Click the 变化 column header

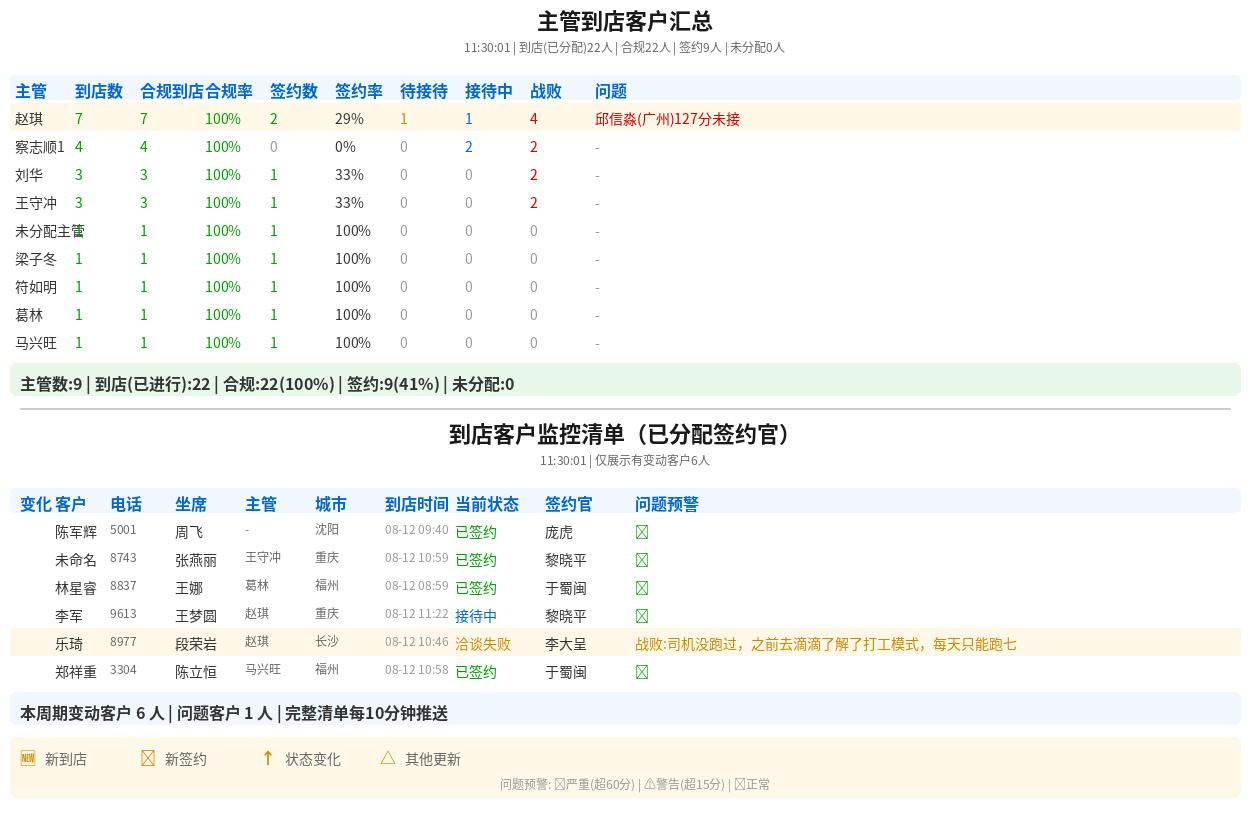click(x=36, y=504)
